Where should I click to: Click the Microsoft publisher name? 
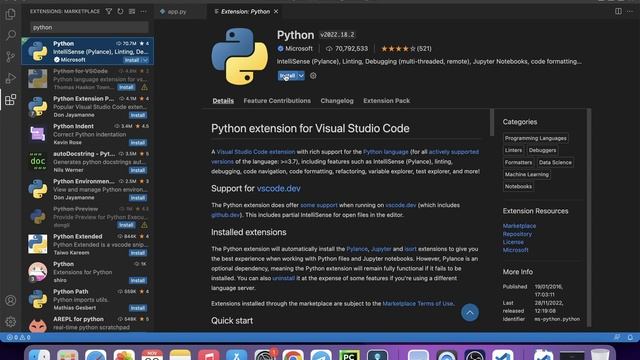(299, 49)
